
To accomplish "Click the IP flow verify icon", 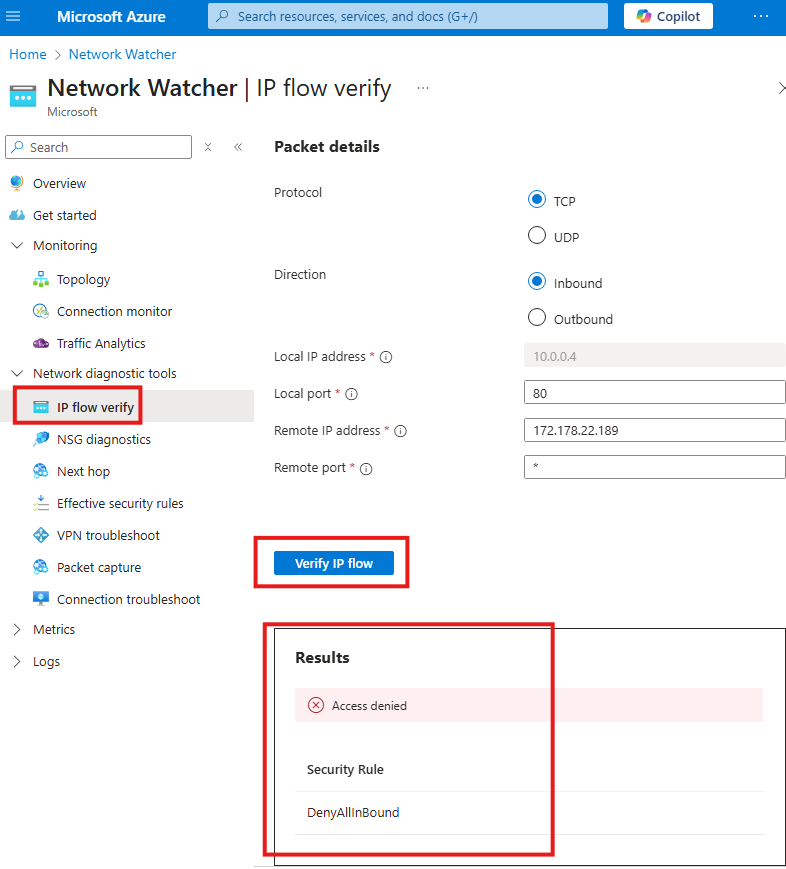I will (40, 407).
